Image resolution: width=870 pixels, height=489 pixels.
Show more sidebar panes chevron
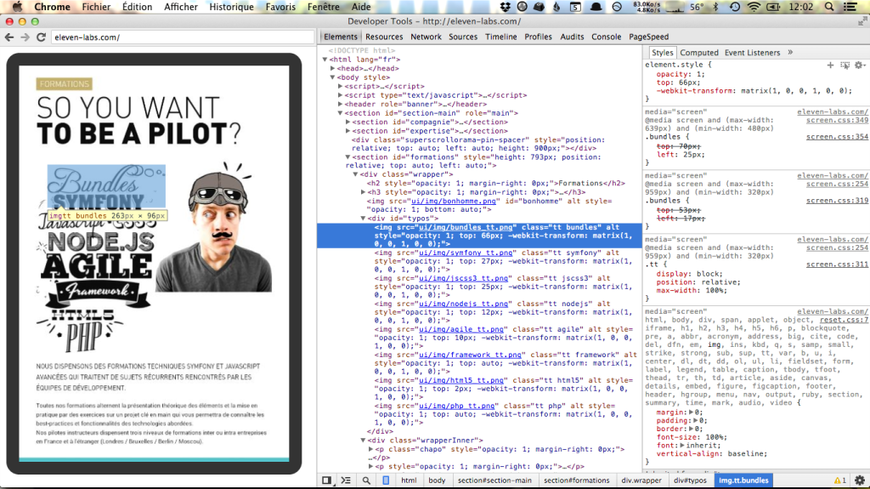790,52
